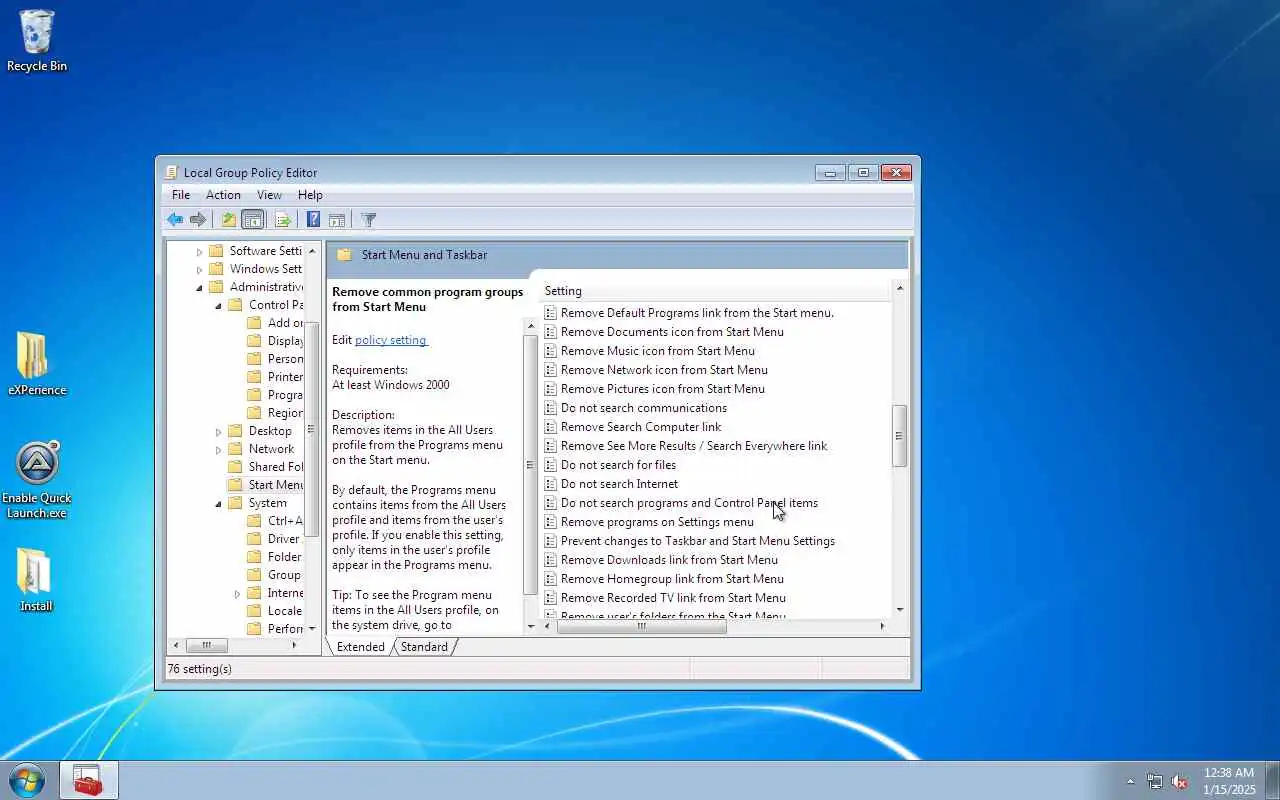Click settings list horizontal scrollbar thumb
Image resolution: width=1280 pixels, height=800 pixels.
641,626
